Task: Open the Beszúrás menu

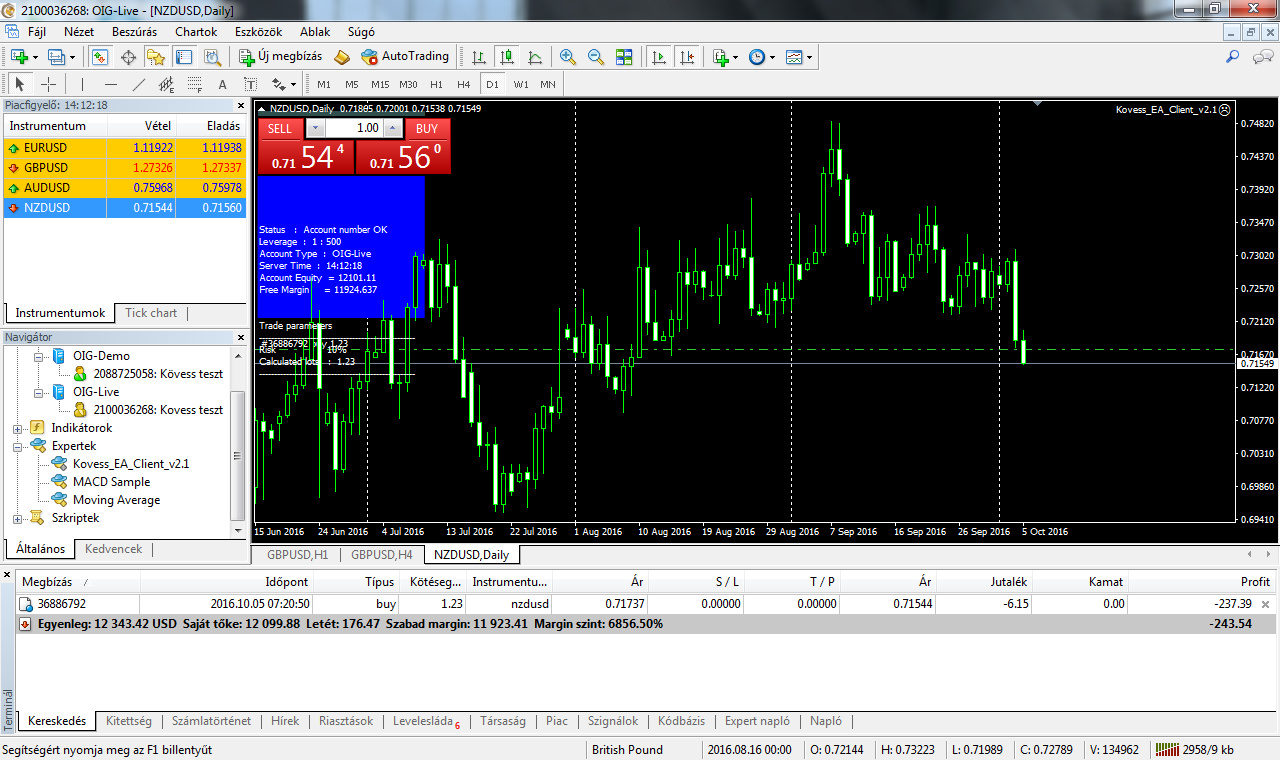Action: click(x=134, y=31)
